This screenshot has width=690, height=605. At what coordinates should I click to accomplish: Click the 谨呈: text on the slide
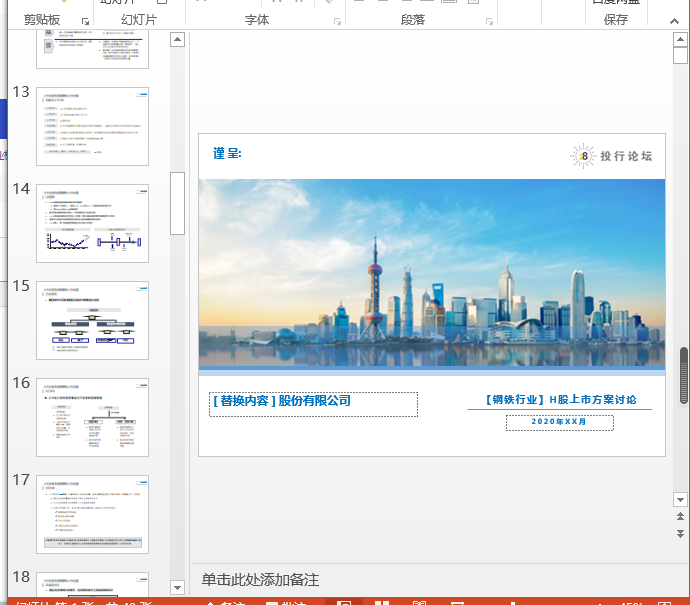click(x=227, y=153)
